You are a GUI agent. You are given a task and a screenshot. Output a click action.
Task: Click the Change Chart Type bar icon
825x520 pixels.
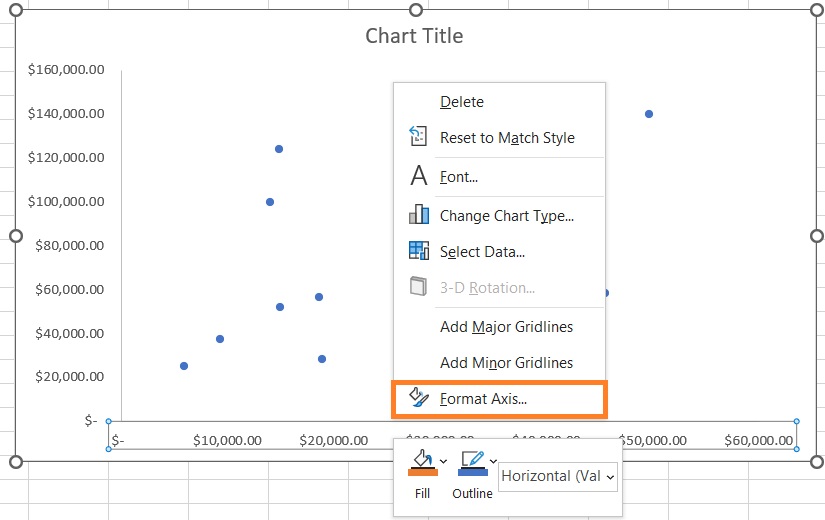419,214
